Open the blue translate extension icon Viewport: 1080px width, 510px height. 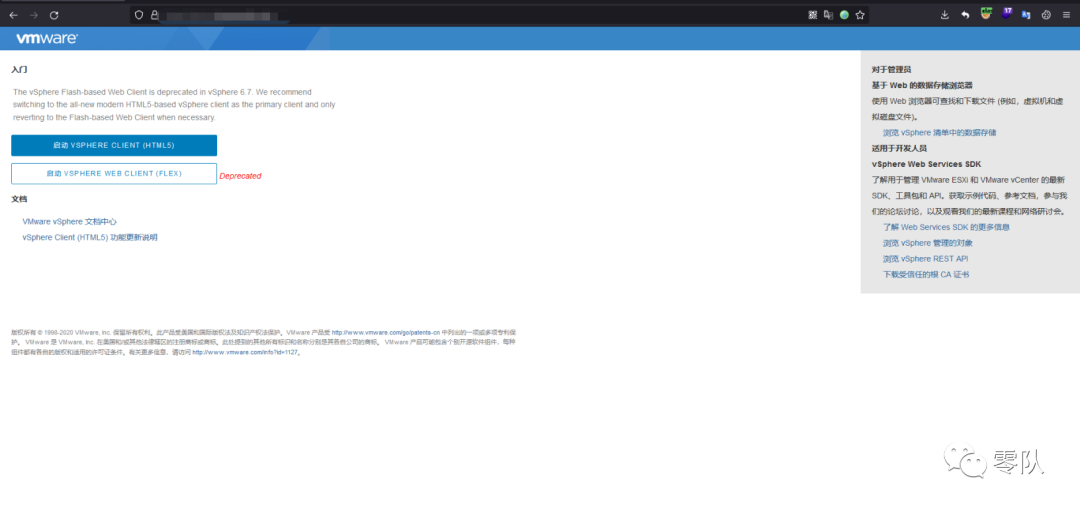coord(1026,14)
